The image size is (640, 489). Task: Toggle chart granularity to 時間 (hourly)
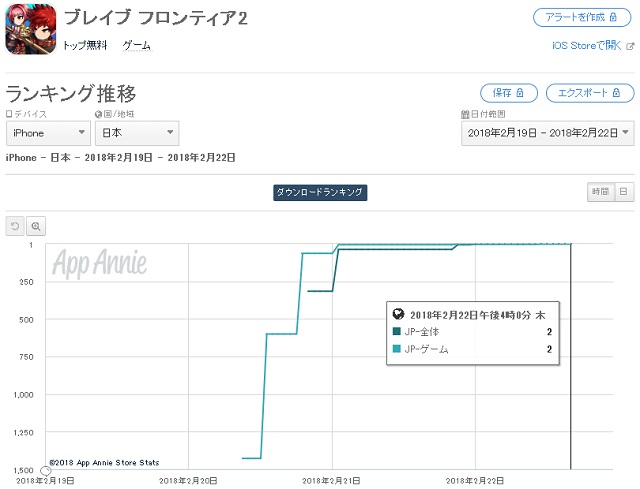[600, 191]
